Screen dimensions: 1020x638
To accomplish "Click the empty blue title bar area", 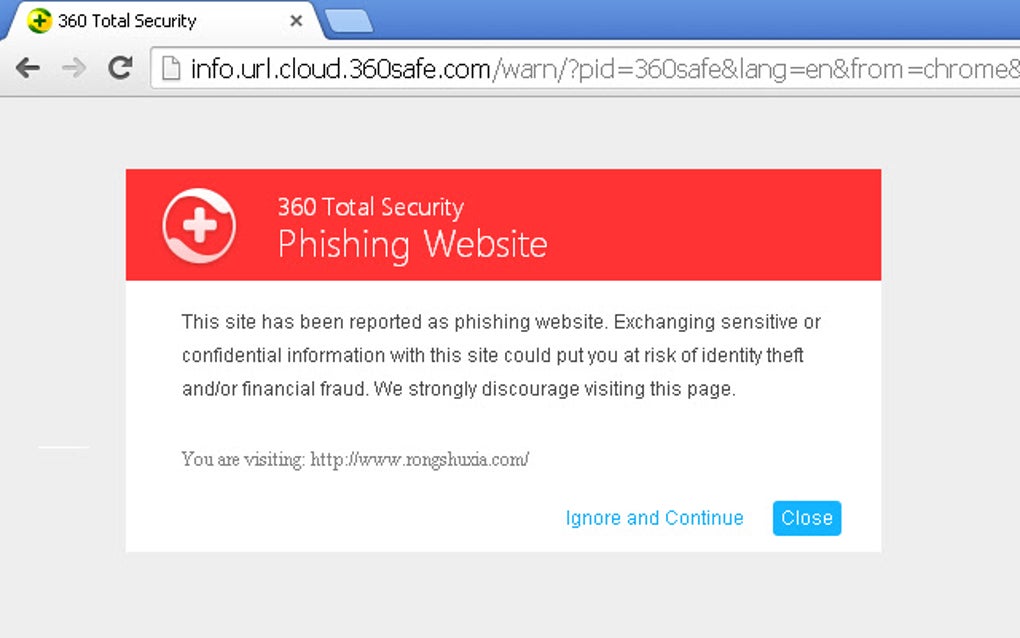I will [x=700, y=18].
